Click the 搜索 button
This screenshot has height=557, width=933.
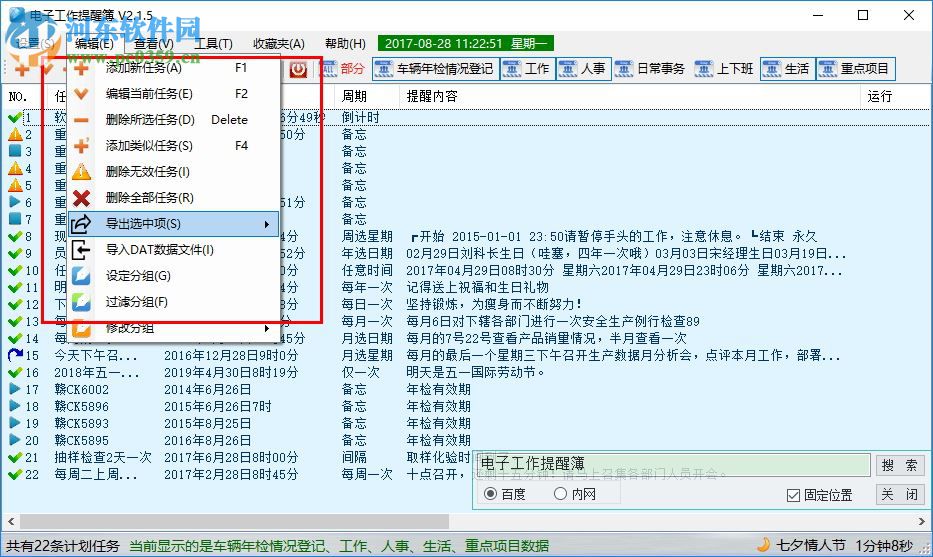[x=899, y=465]
